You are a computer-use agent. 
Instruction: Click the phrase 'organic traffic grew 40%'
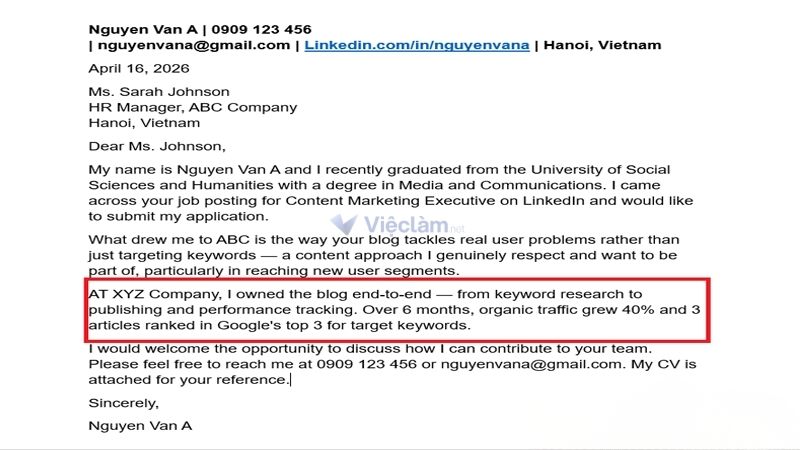567,310
